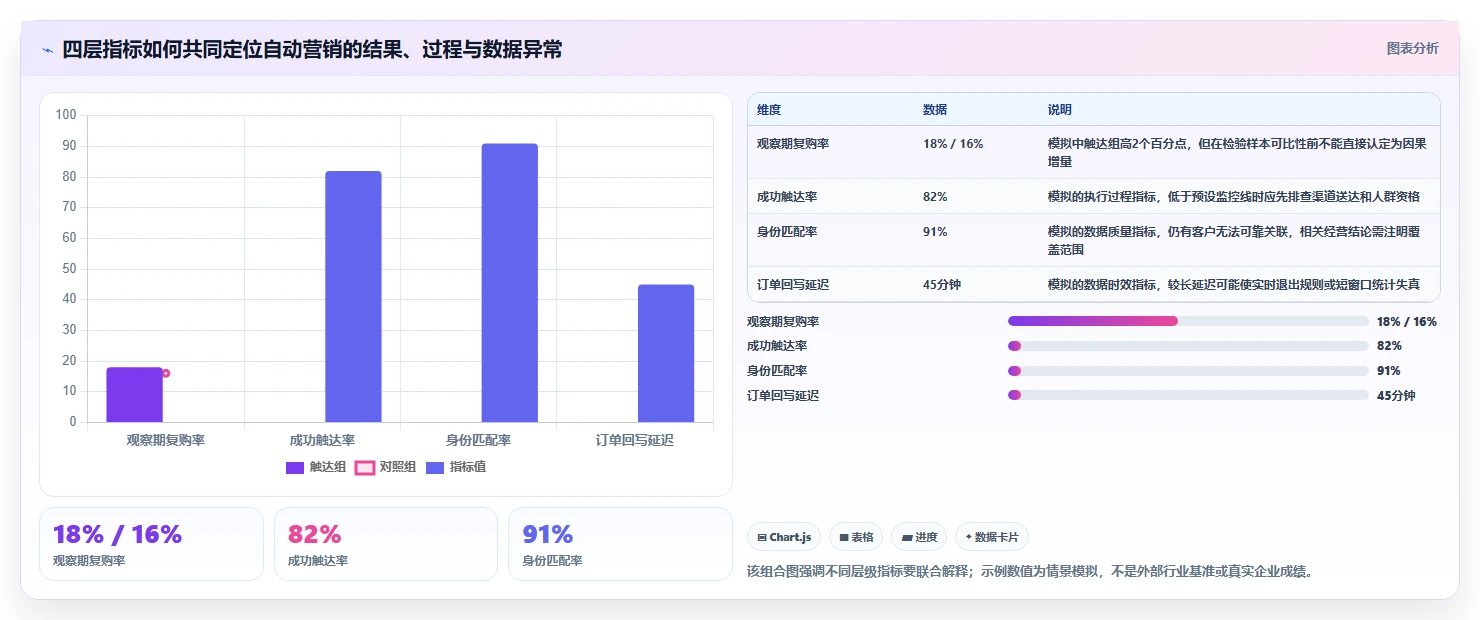The image size is (1480, 620).
Task: Click the 91% value beside the progress bar
Action: [1389, 371]
